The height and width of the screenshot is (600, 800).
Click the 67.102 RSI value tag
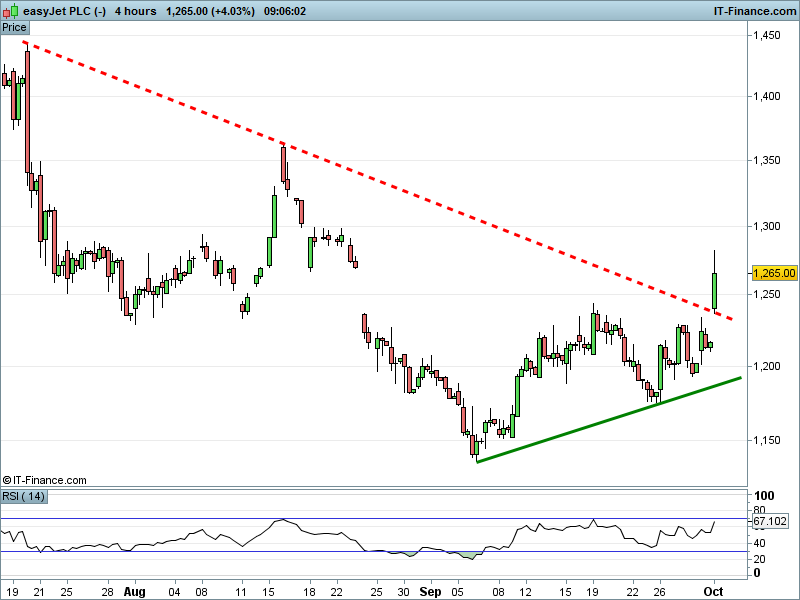(769, 521)
